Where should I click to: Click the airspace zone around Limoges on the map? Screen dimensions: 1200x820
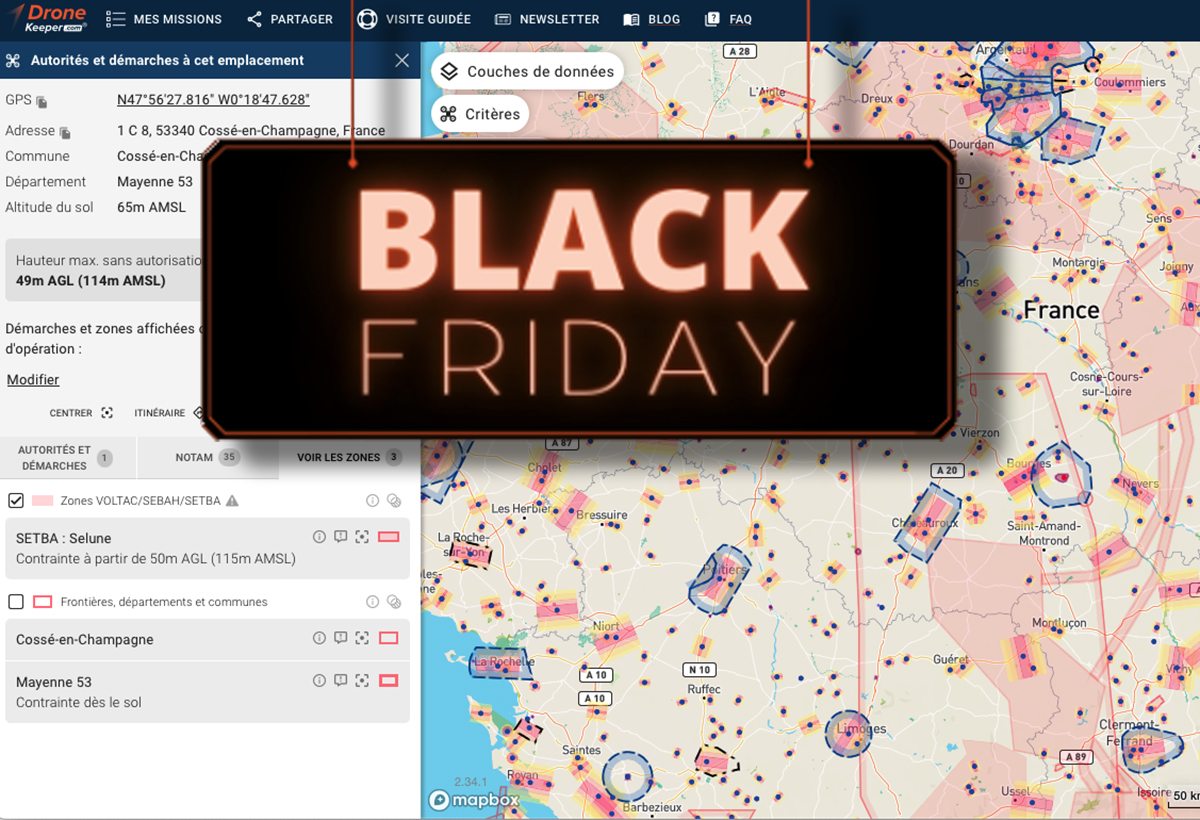(x=847, y=735)
